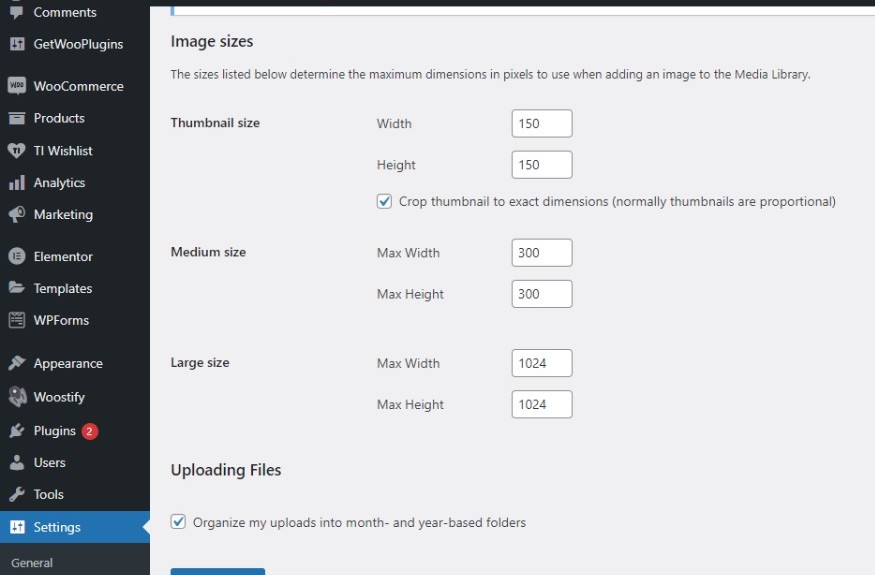Image resolution: width=875 pixels, height=575 pixels.
Task: Open General settings submenu link
Action: click(x=32, y=563)
